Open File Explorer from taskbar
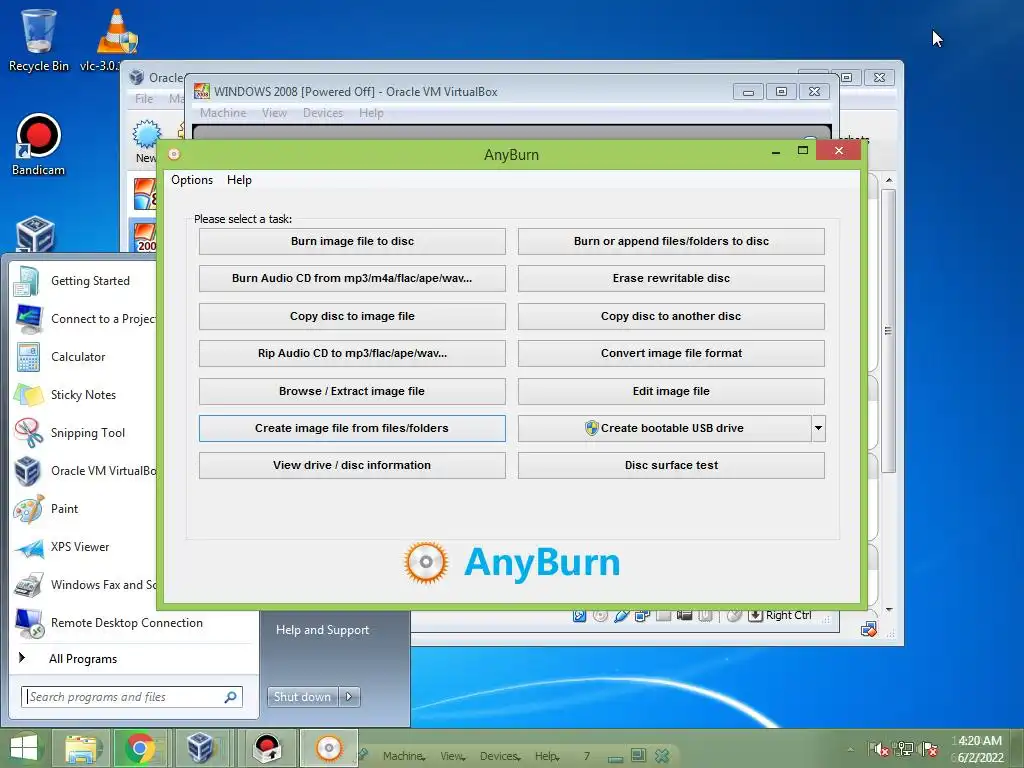 [x=82, y=748]
